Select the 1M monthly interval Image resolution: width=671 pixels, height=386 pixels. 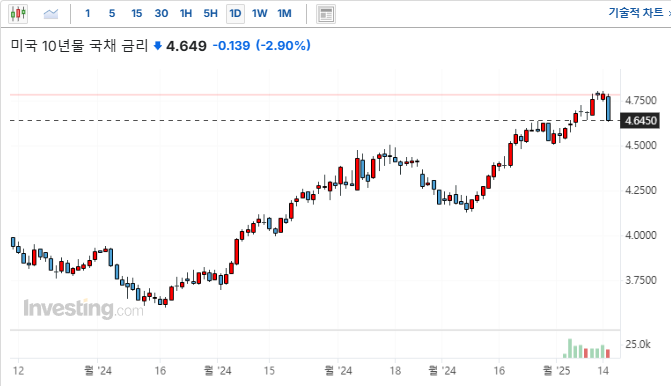point(285,14)
